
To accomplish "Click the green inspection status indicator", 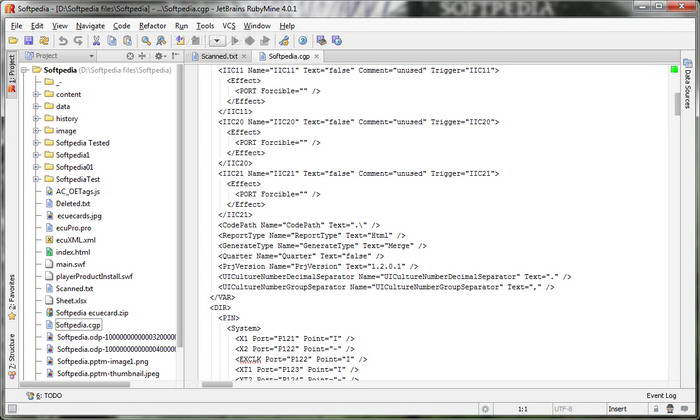I will [x=674, y=69].
